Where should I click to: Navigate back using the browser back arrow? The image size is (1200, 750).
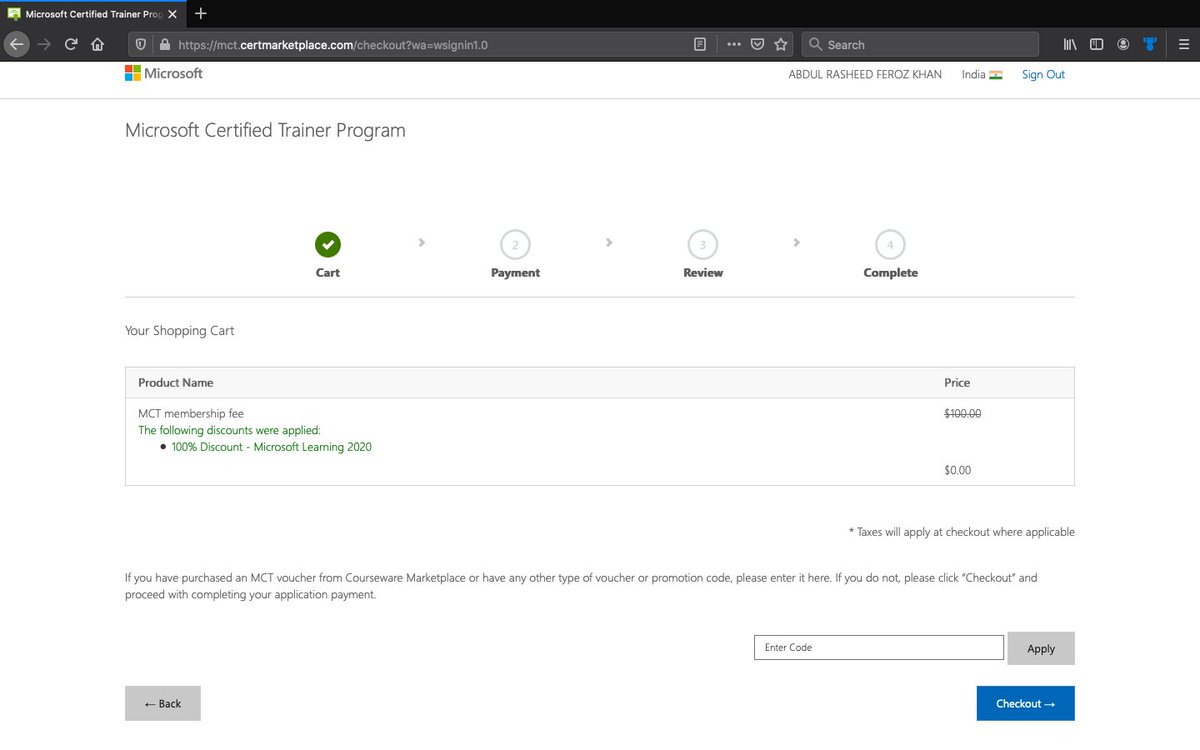tap(16, 44)
